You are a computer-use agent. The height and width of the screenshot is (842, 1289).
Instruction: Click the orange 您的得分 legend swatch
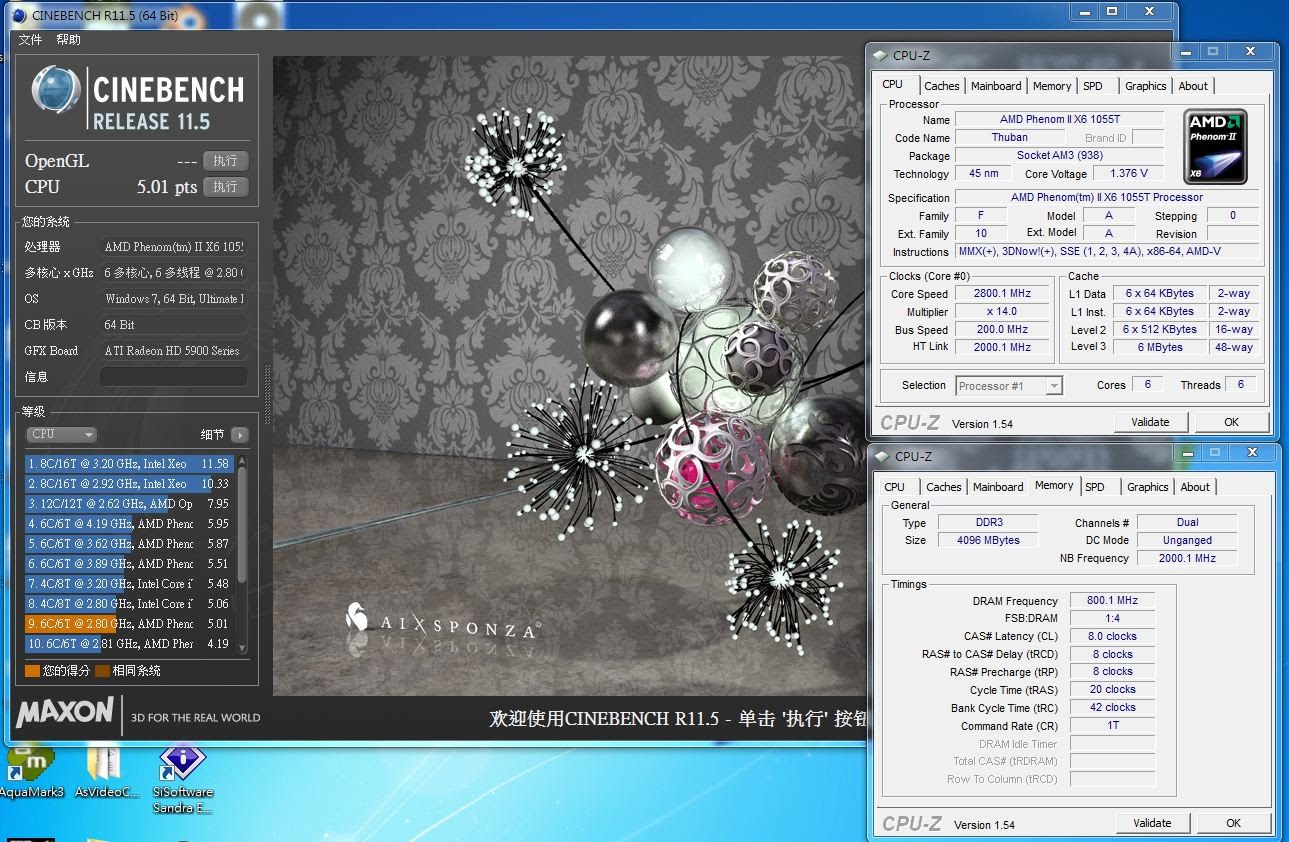[32, 671]
